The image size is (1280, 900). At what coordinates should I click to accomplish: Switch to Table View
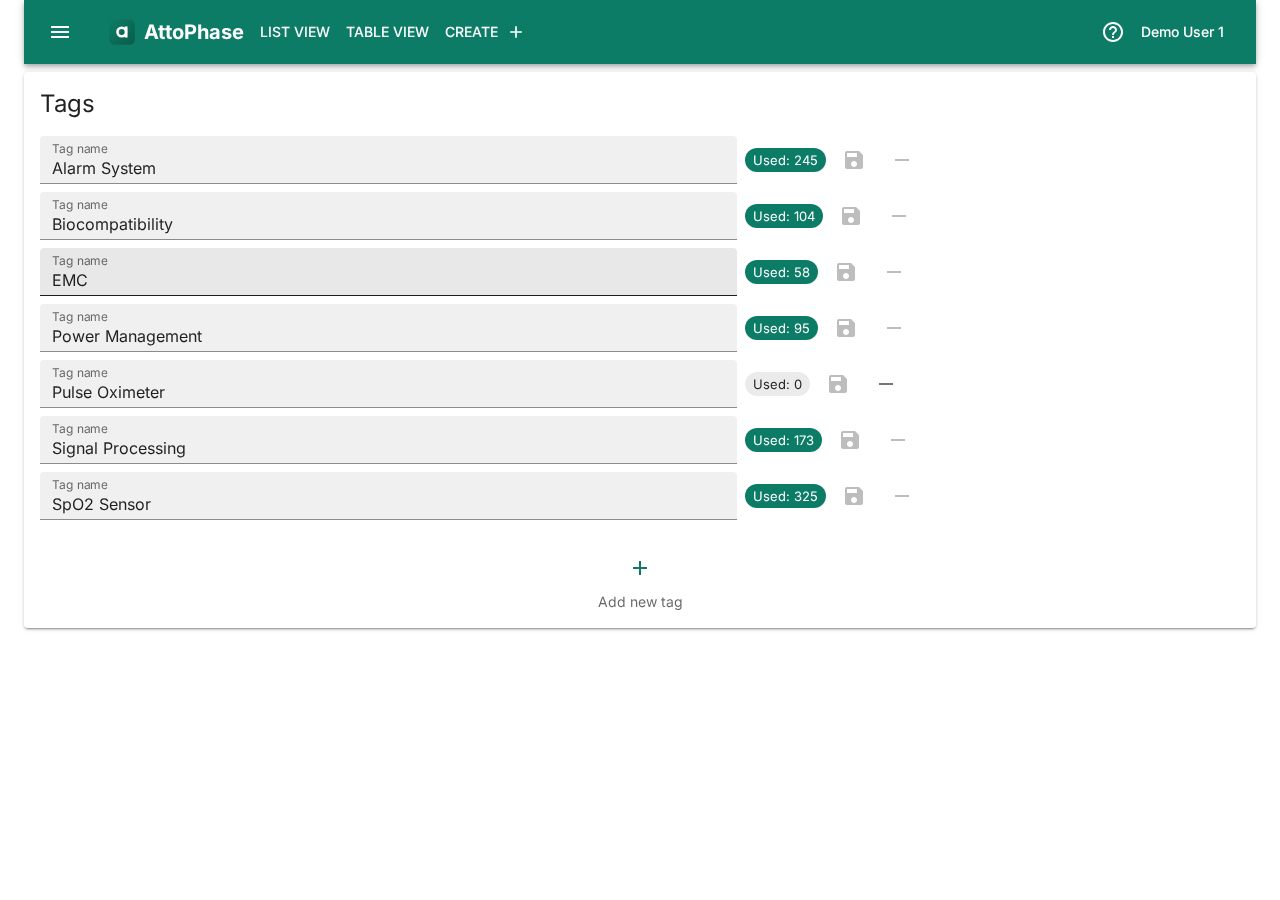[x=387, y=31]
